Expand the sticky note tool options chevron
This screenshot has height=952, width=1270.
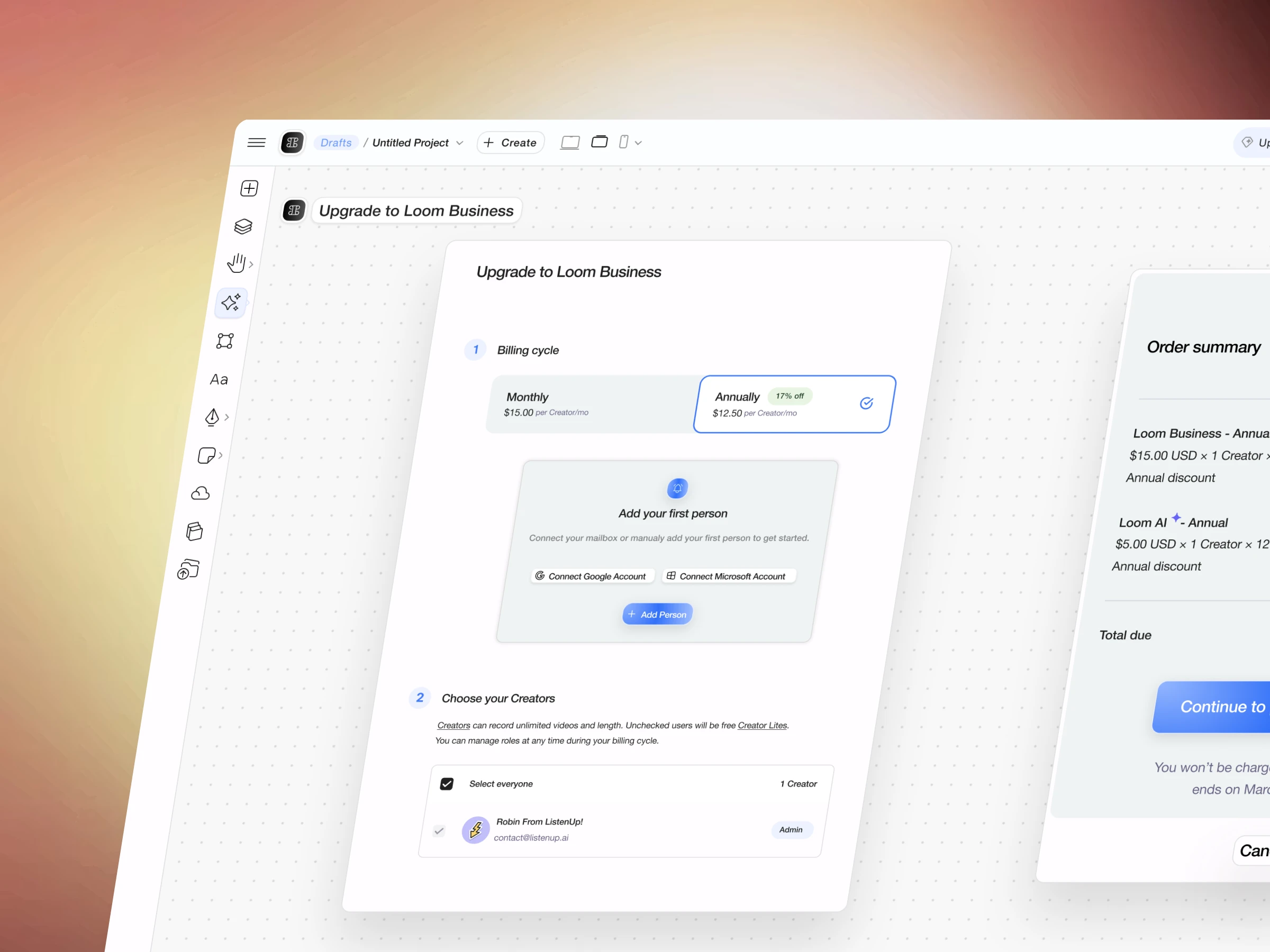pos(221,455)
